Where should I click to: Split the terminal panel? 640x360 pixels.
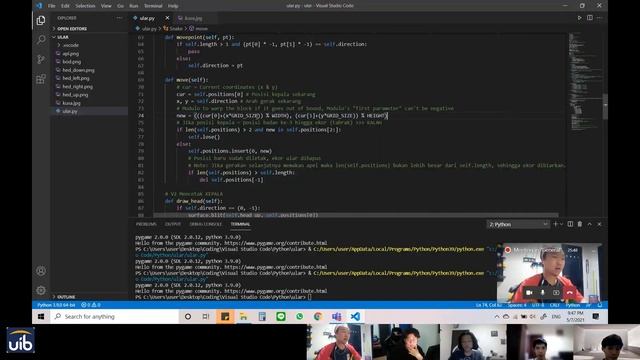[570, 224]
